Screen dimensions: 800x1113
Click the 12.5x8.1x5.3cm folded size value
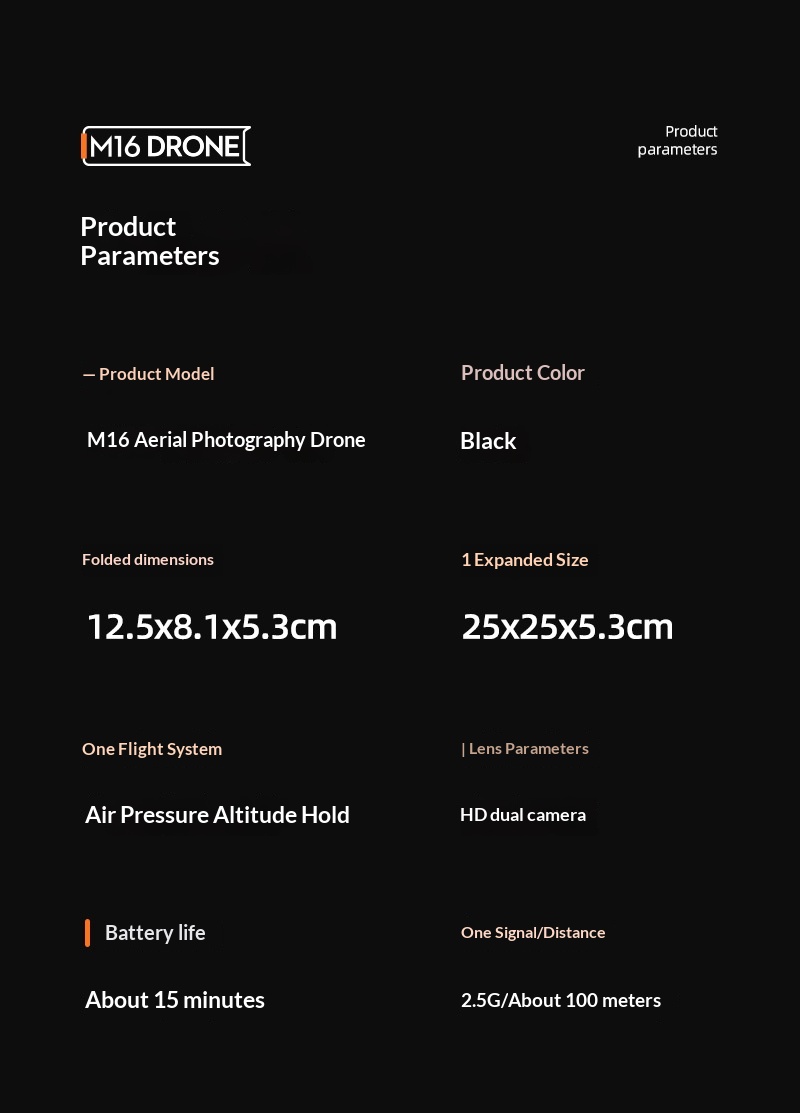pos(212,627)
